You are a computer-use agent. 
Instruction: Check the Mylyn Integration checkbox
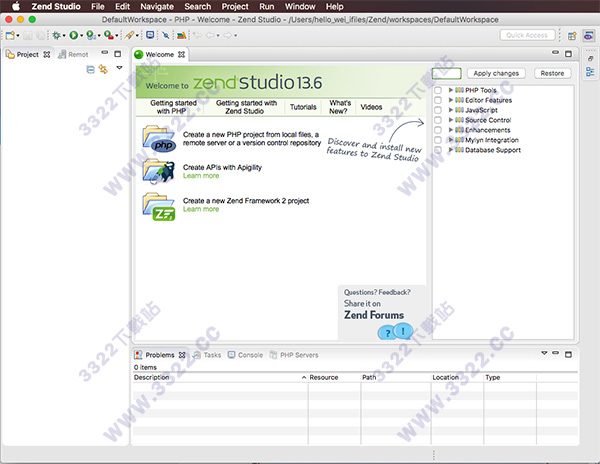point(438,140)
